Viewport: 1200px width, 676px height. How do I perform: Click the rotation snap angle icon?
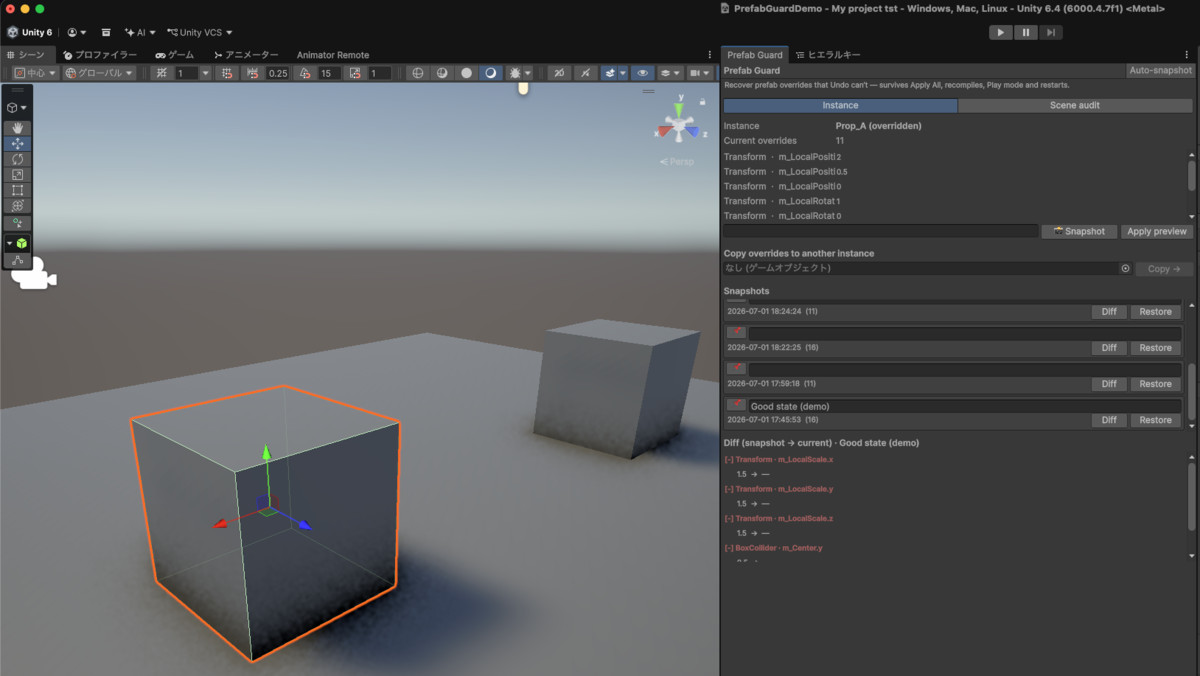click(x=305, y=73)
